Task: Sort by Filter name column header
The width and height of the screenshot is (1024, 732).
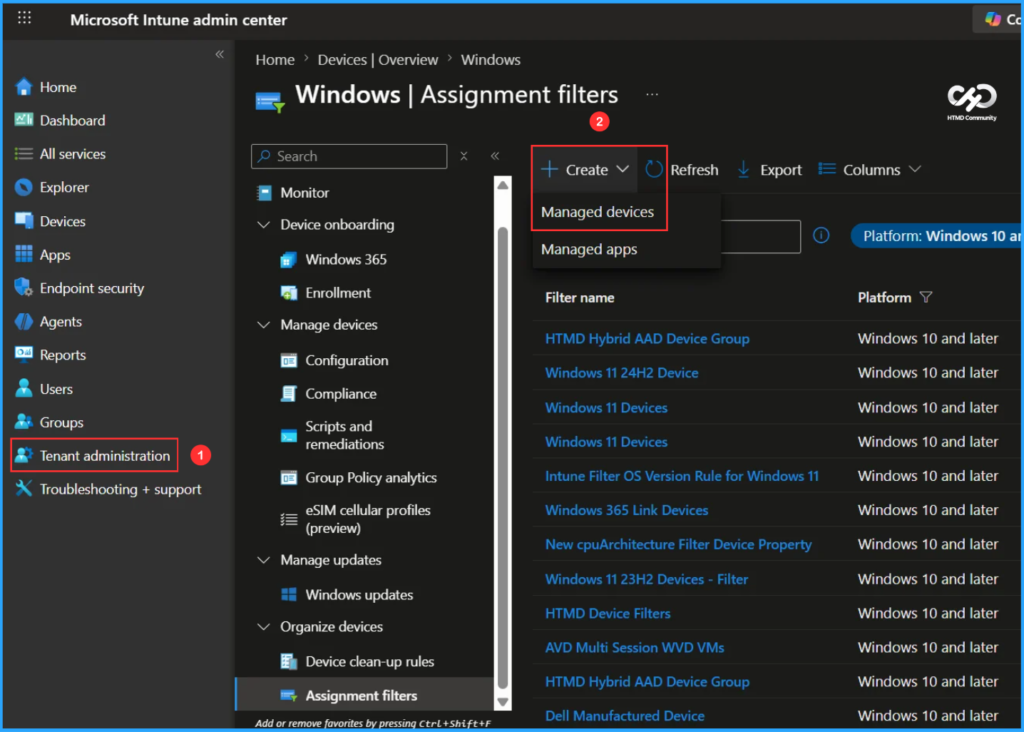Action: [579, 298]
